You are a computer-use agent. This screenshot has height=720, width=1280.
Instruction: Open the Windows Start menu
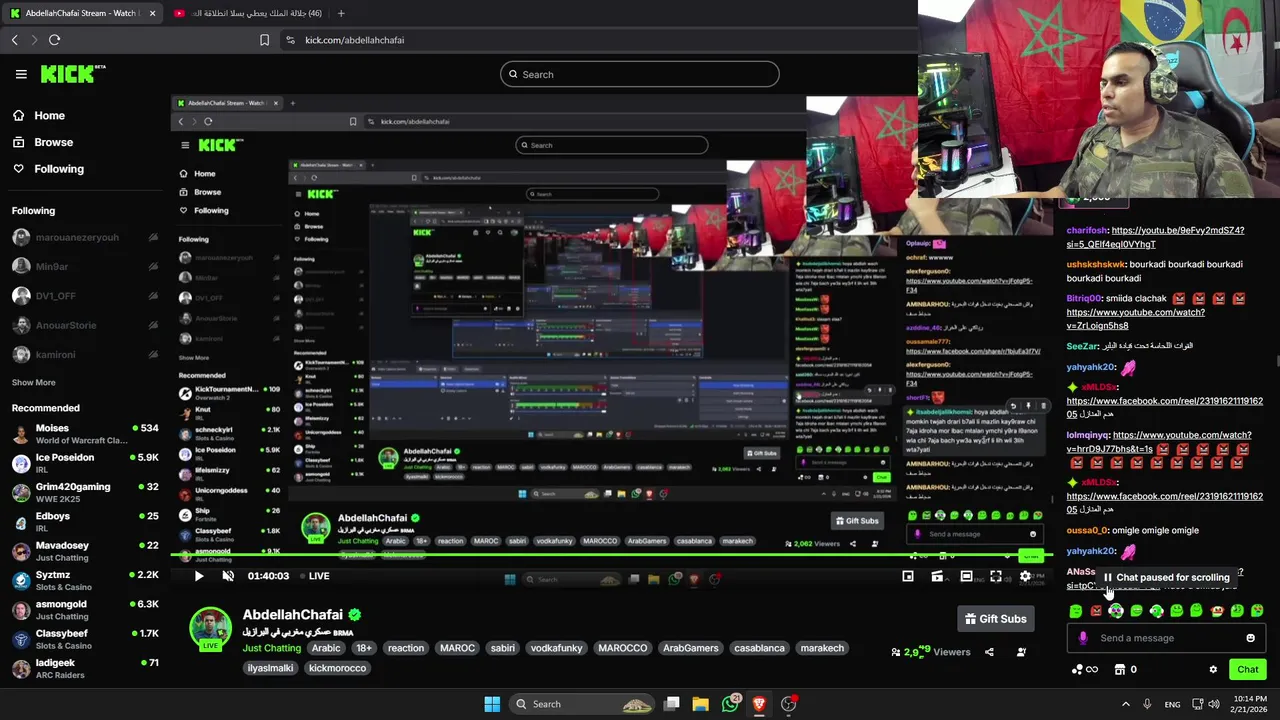492,704
